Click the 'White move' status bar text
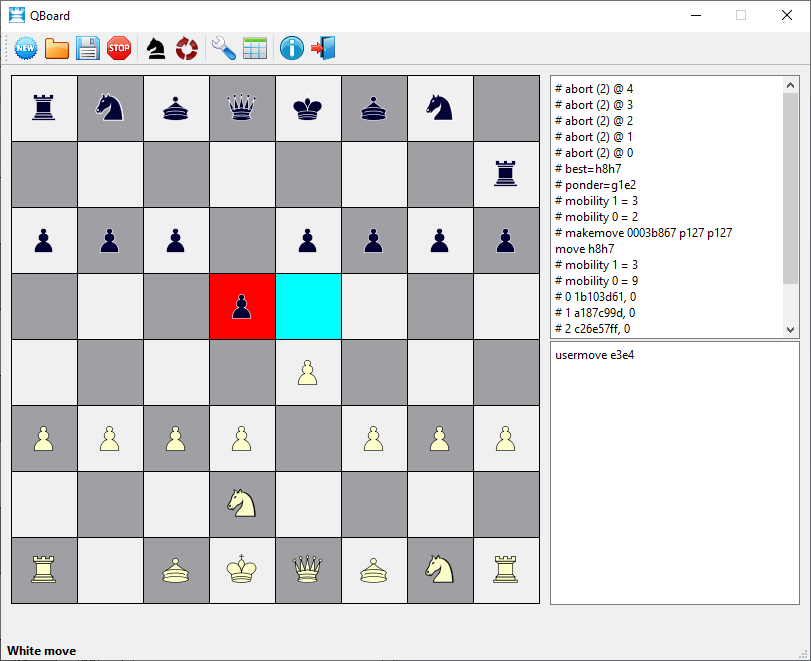This screenshot has width=811, height=661. [x=41, y=651]
